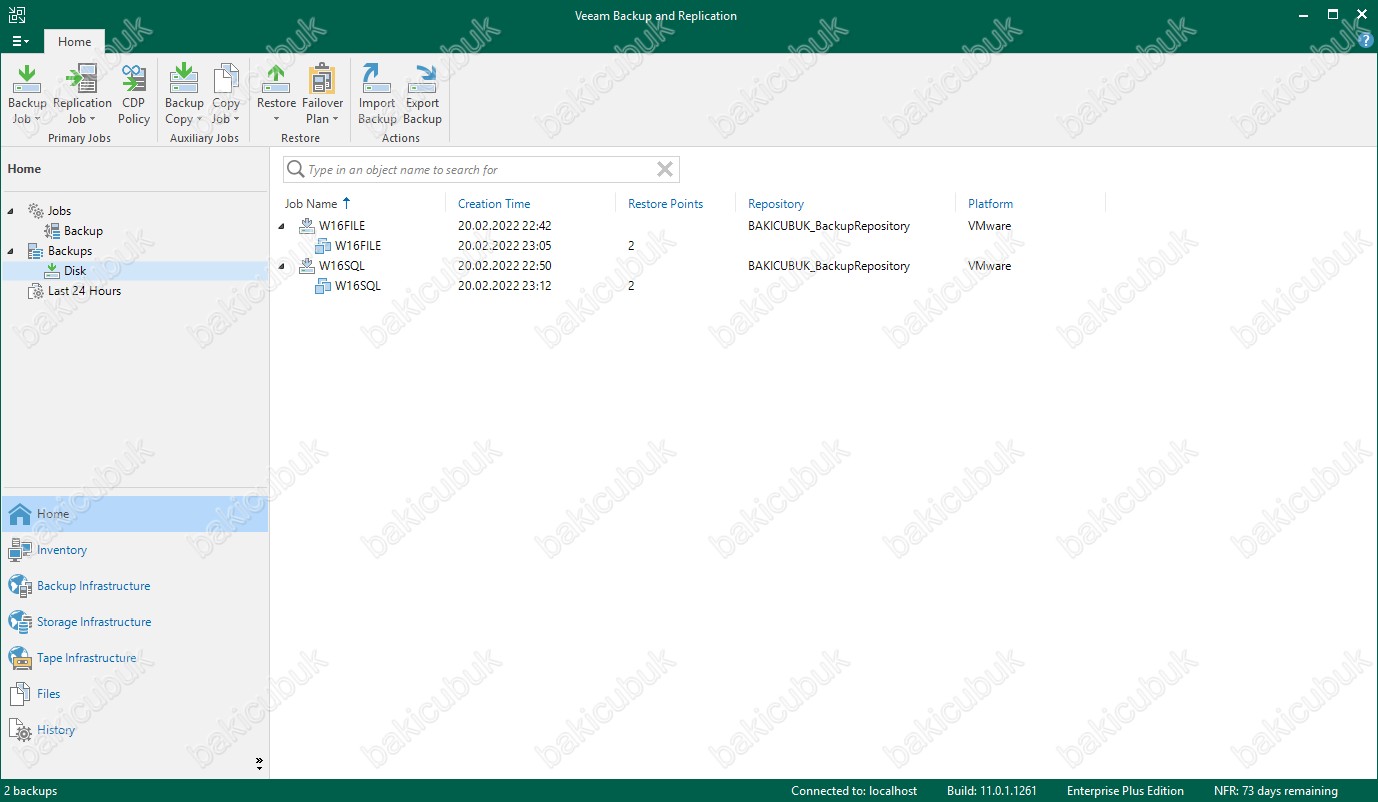Image resolution: width=1378 pixels, height=802 pixels.
Task: Click the Storage Infrastructure view icon
Action: [x=20, y=622]
